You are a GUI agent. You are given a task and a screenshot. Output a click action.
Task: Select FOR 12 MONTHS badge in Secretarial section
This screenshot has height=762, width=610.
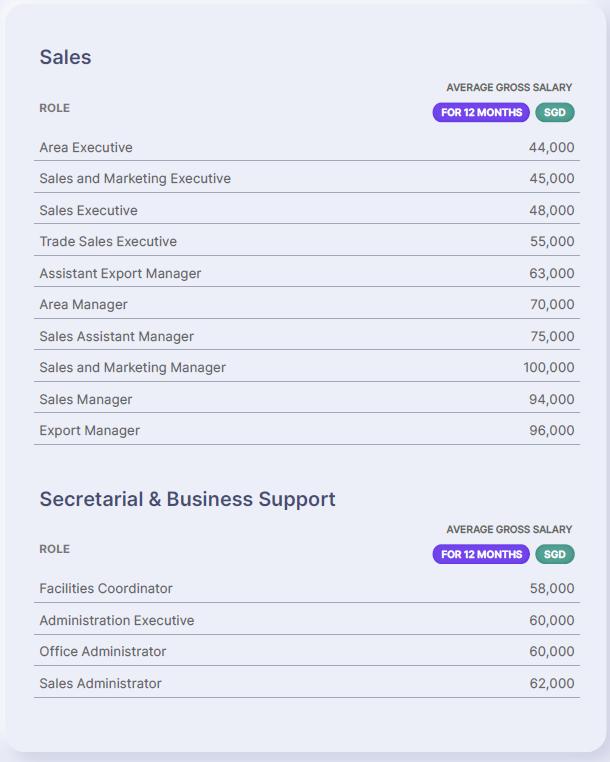481,554
